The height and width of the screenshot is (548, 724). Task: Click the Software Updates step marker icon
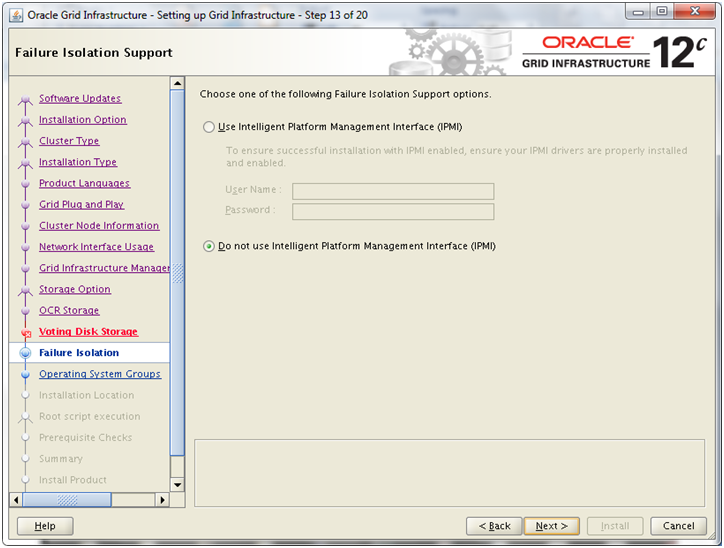(25, 100)
